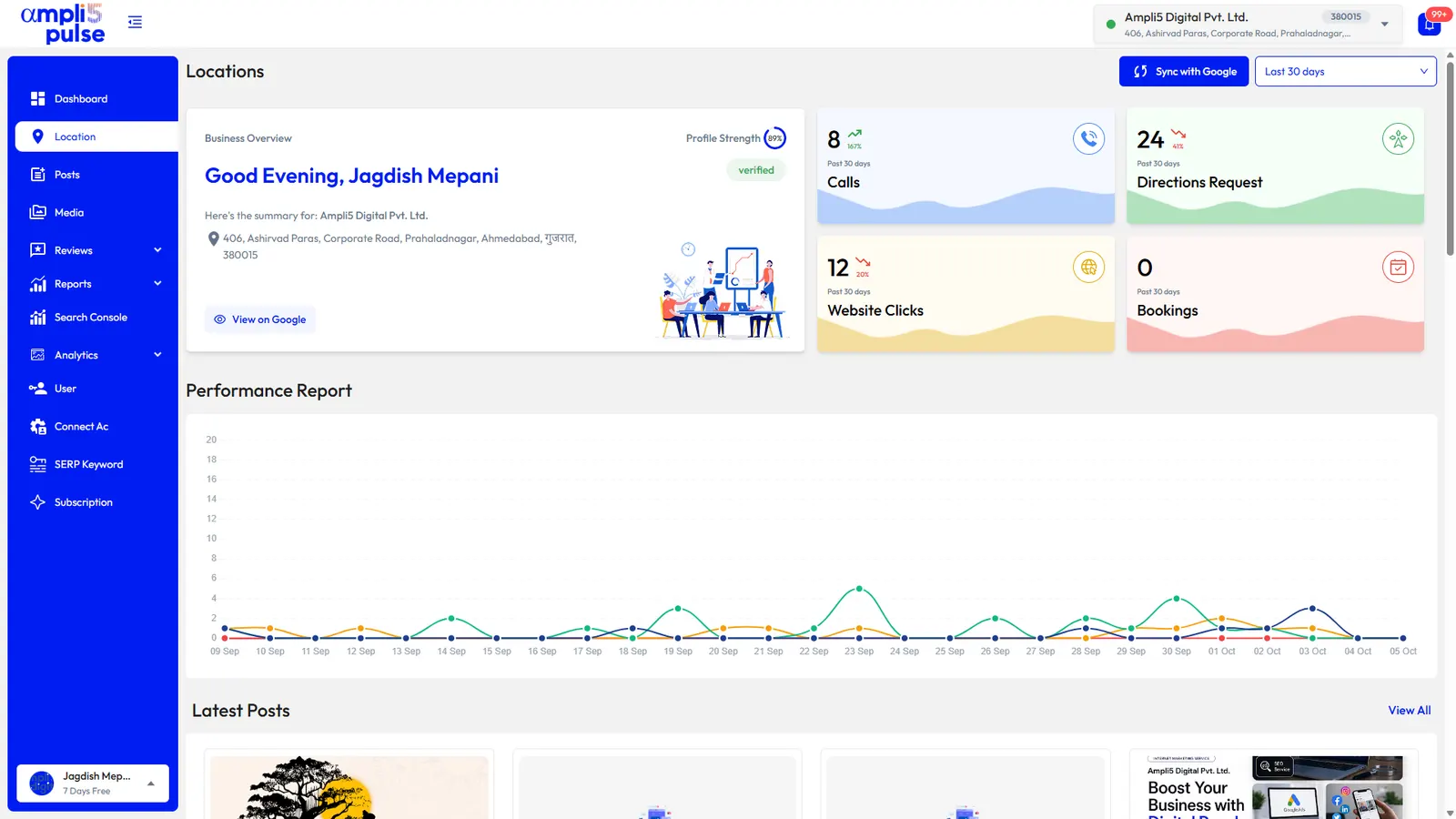Open the tree silhouette post thumbnail
The image size is (1456, 819).
[x=349, y=787]
